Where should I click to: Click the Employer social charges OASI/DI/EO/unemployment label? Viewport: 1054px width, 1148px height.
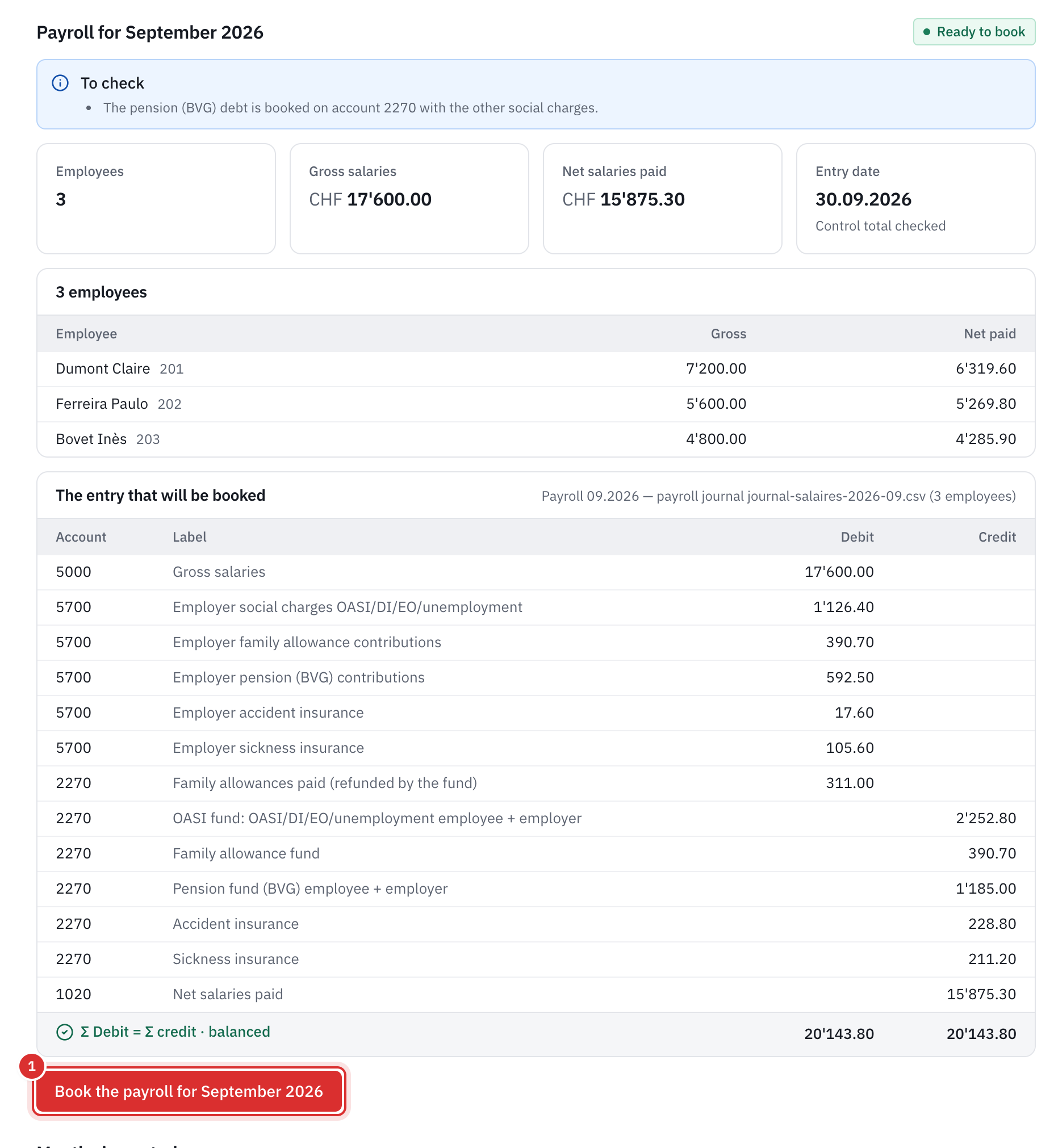[x=348, y=607]
